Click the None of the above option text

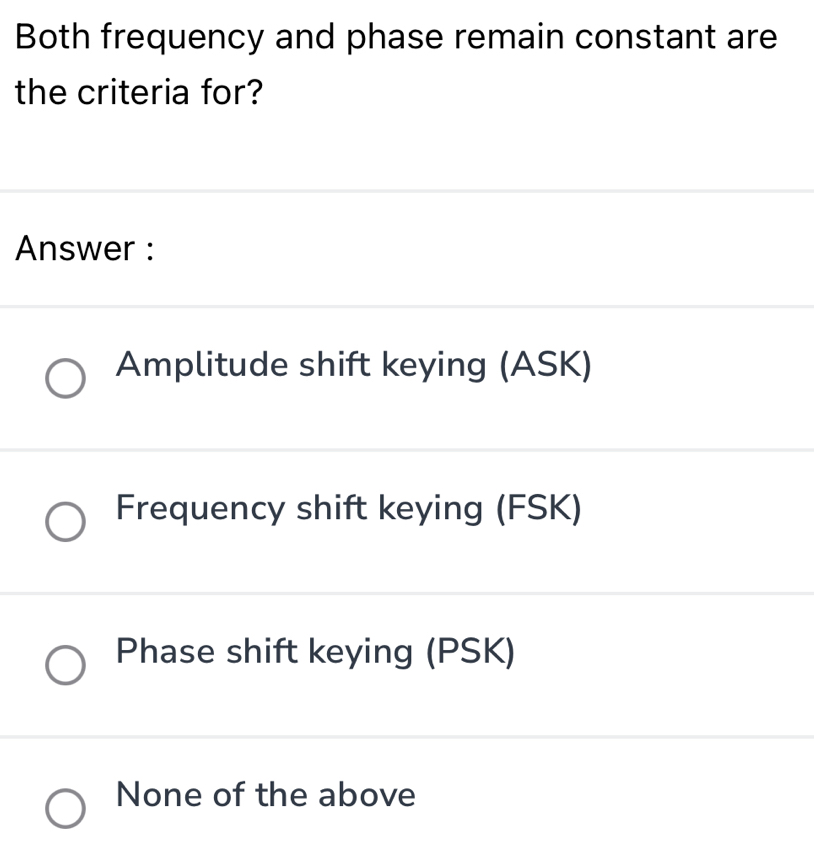(x=265, y=796)
